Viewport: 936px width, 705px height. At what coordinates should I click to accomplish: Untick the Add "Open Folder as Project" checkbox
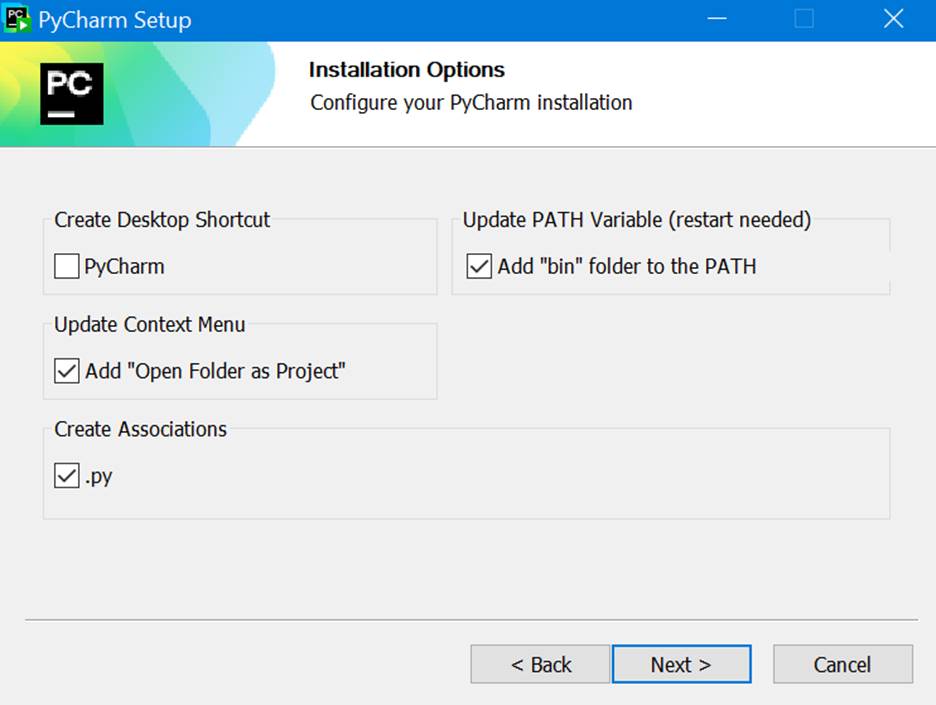point(67,371)
